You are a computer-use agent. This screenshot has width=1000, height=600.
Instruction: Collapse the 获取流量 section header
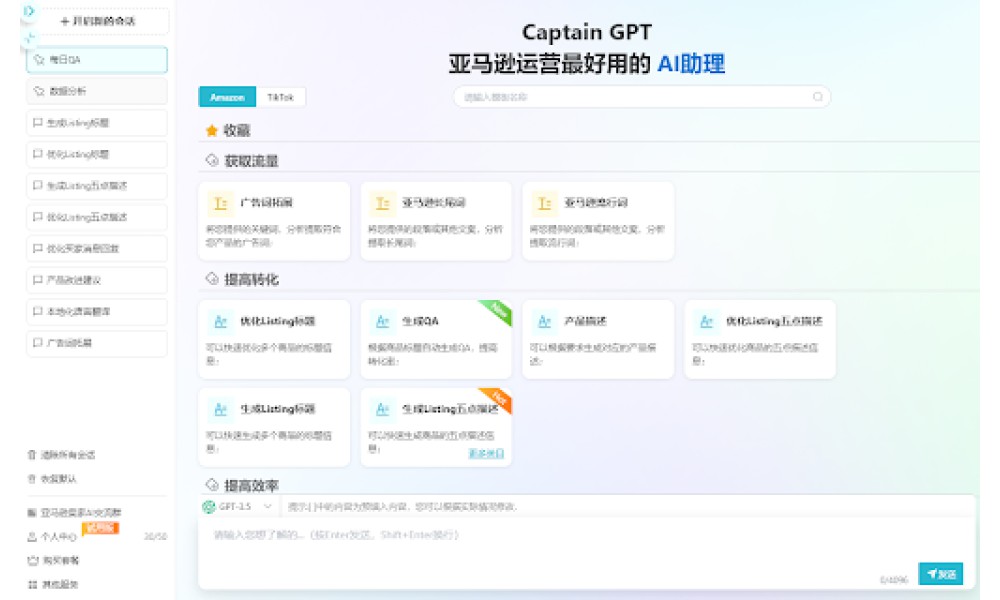[x=242, y=161]
